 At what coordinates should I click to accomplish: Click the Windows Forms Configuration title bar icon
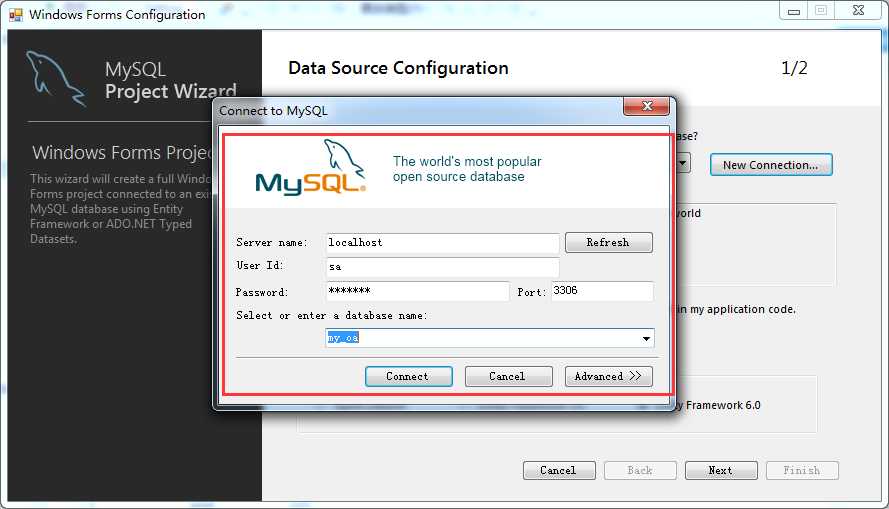click(x=16, y=15)
